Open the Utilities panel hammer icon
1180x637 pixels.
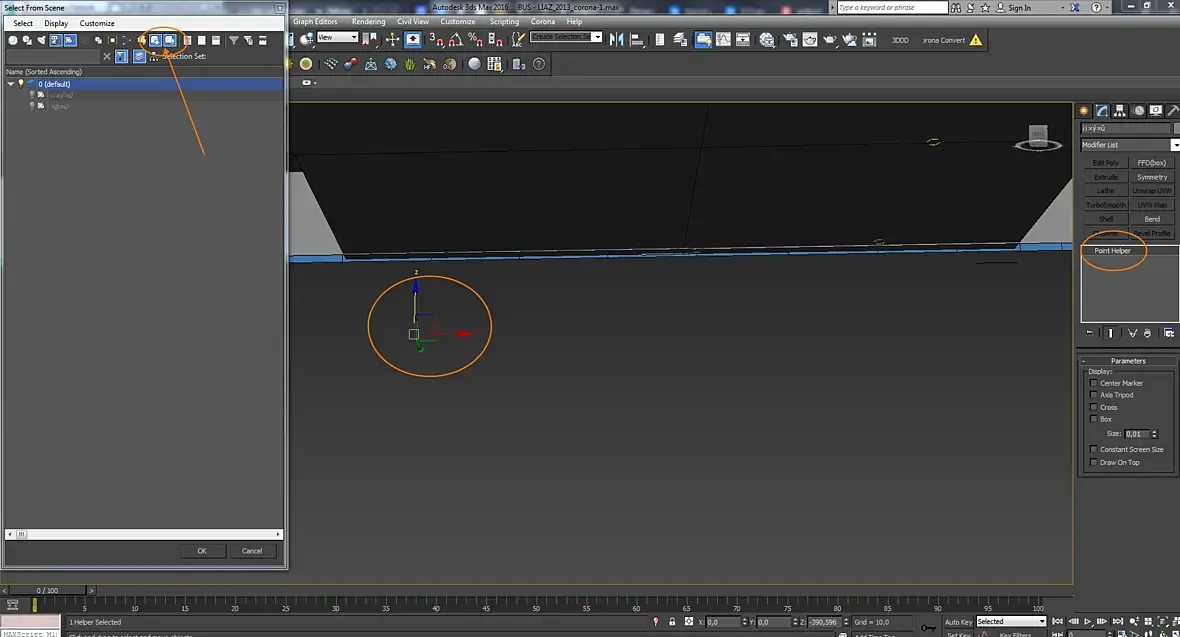(x=1172, y=111)
